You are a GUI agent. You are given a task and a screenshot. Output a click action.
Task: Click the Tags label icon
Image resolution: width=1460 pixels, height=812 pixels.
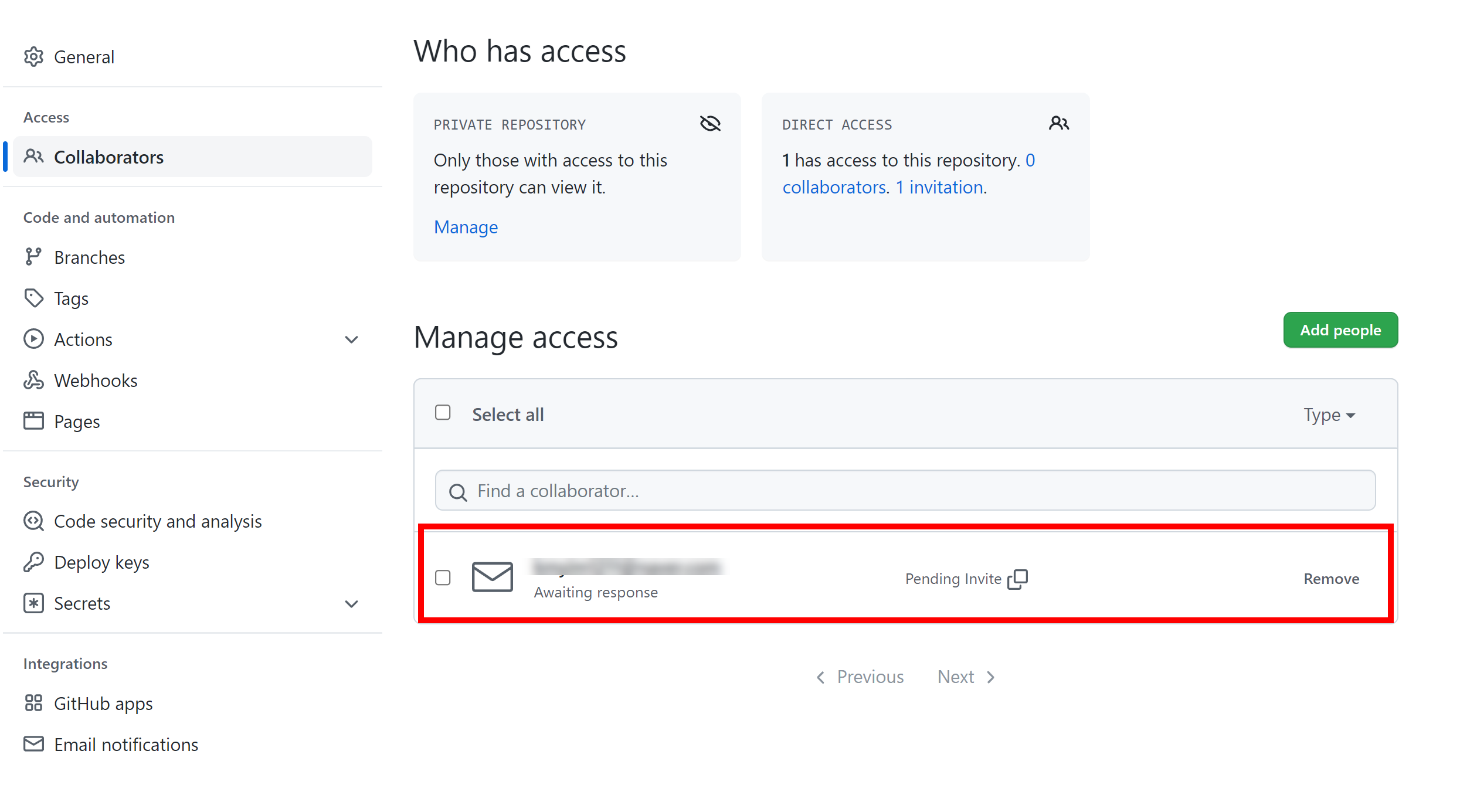[x=33, y=298]
